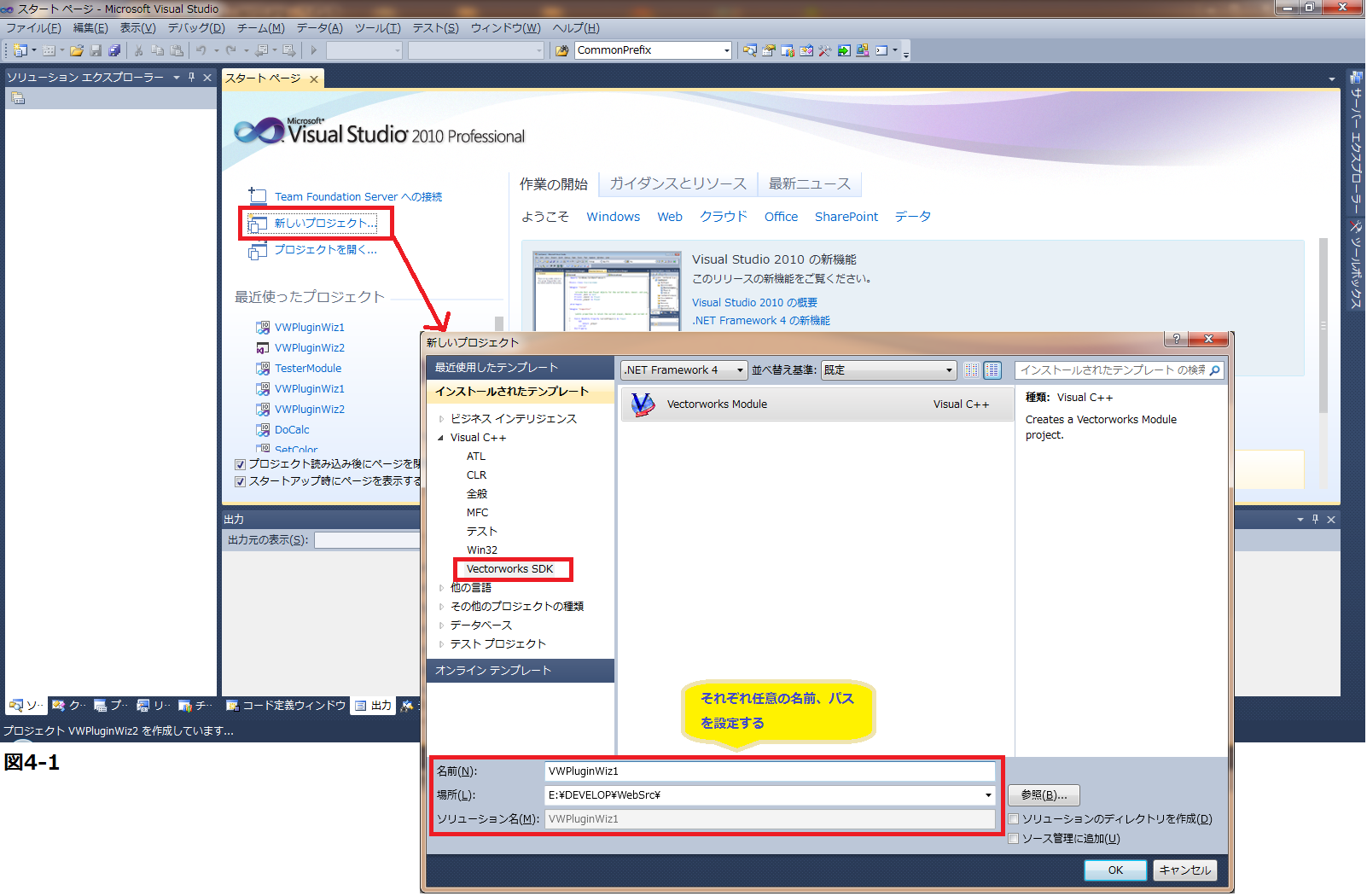Click the Solution Explorer properties icon in panel

18,98
